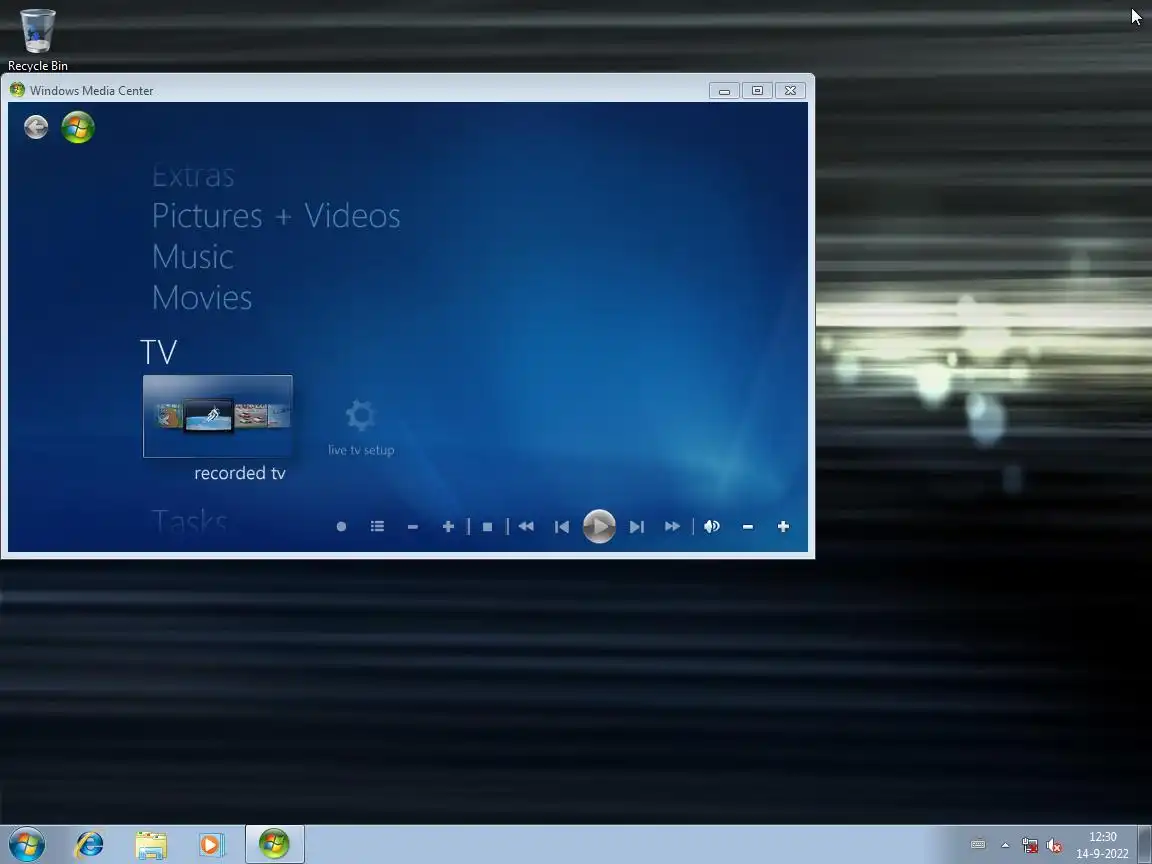Launch Windows Media Player from taskbar

pos(210,844)
